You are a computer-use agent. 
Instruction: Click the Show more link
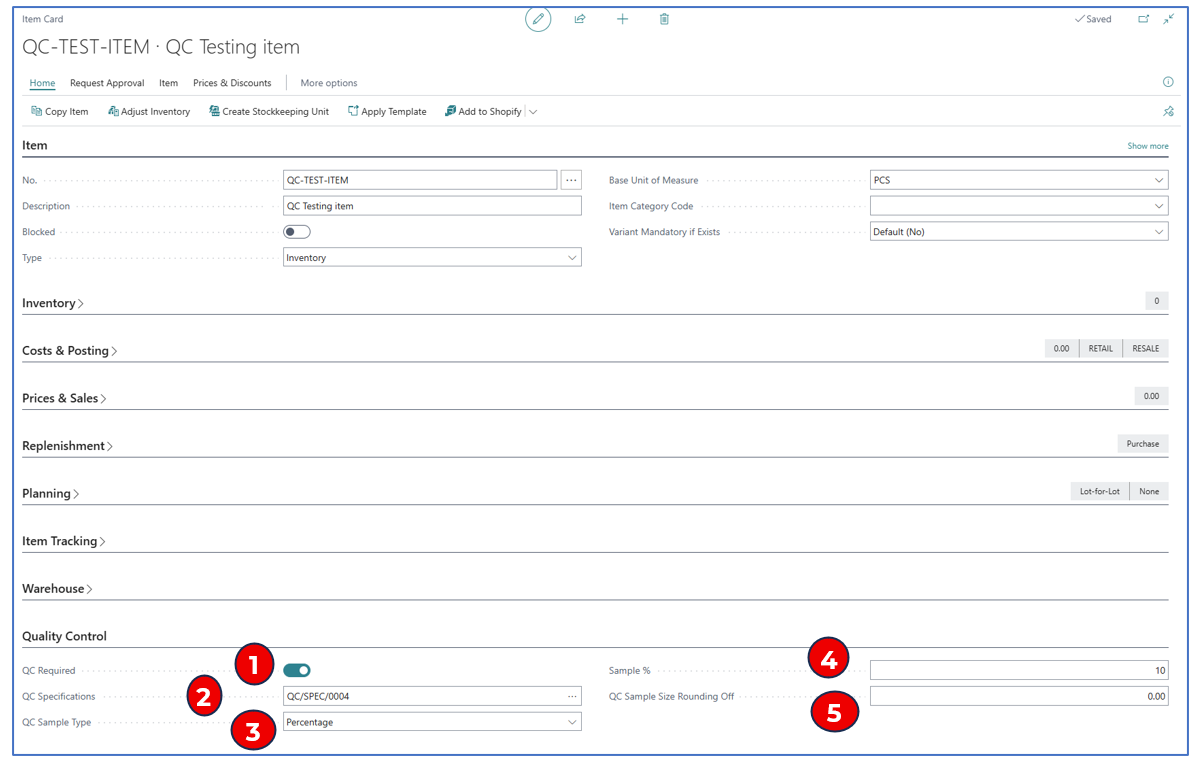(1147, 146)
